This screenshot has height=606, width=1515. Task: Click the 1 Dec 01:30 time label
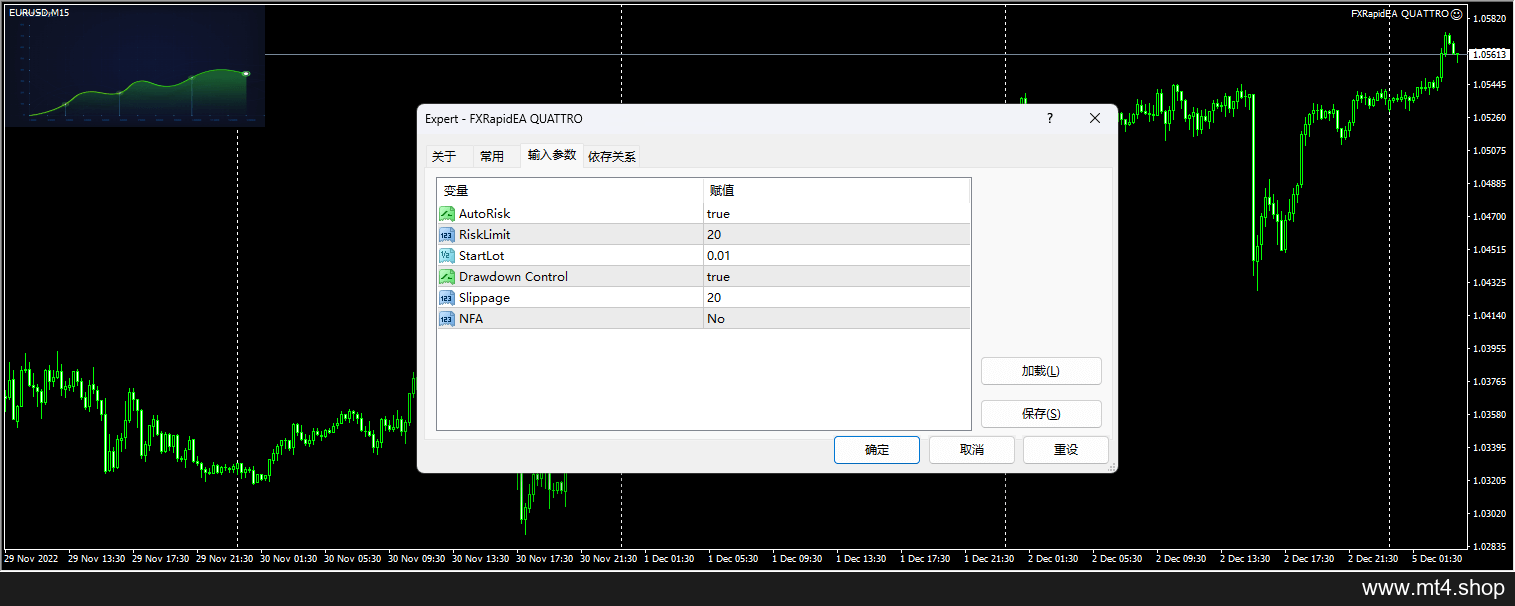(668, 559)
